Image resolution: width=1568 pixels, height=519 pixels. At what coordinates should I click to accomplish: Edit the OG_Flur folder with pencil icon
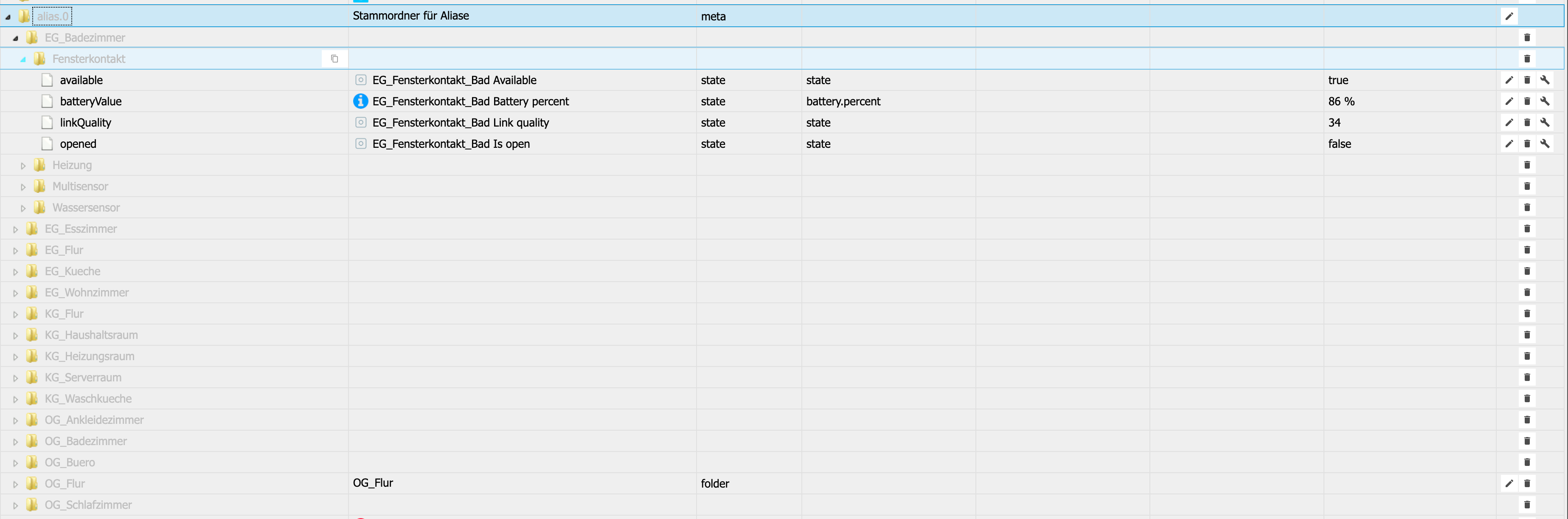tap(1508, 484)
